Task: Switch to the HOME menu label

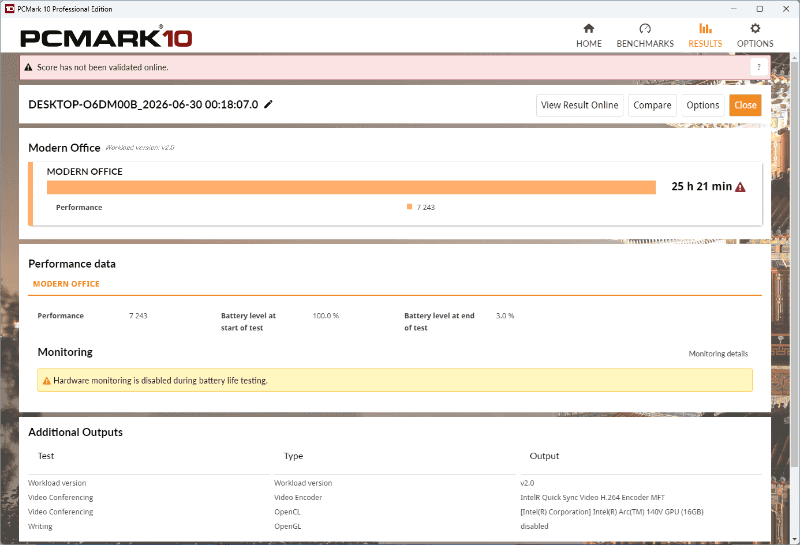Action: (x=589, y=44)
